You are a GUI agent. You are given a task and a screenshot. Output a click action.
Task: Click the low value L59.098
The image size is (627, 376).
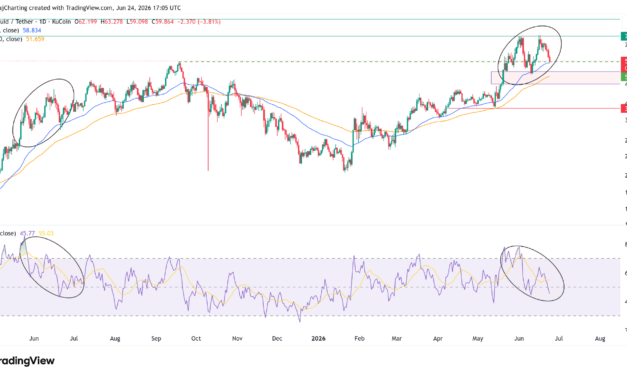point(137,22)
